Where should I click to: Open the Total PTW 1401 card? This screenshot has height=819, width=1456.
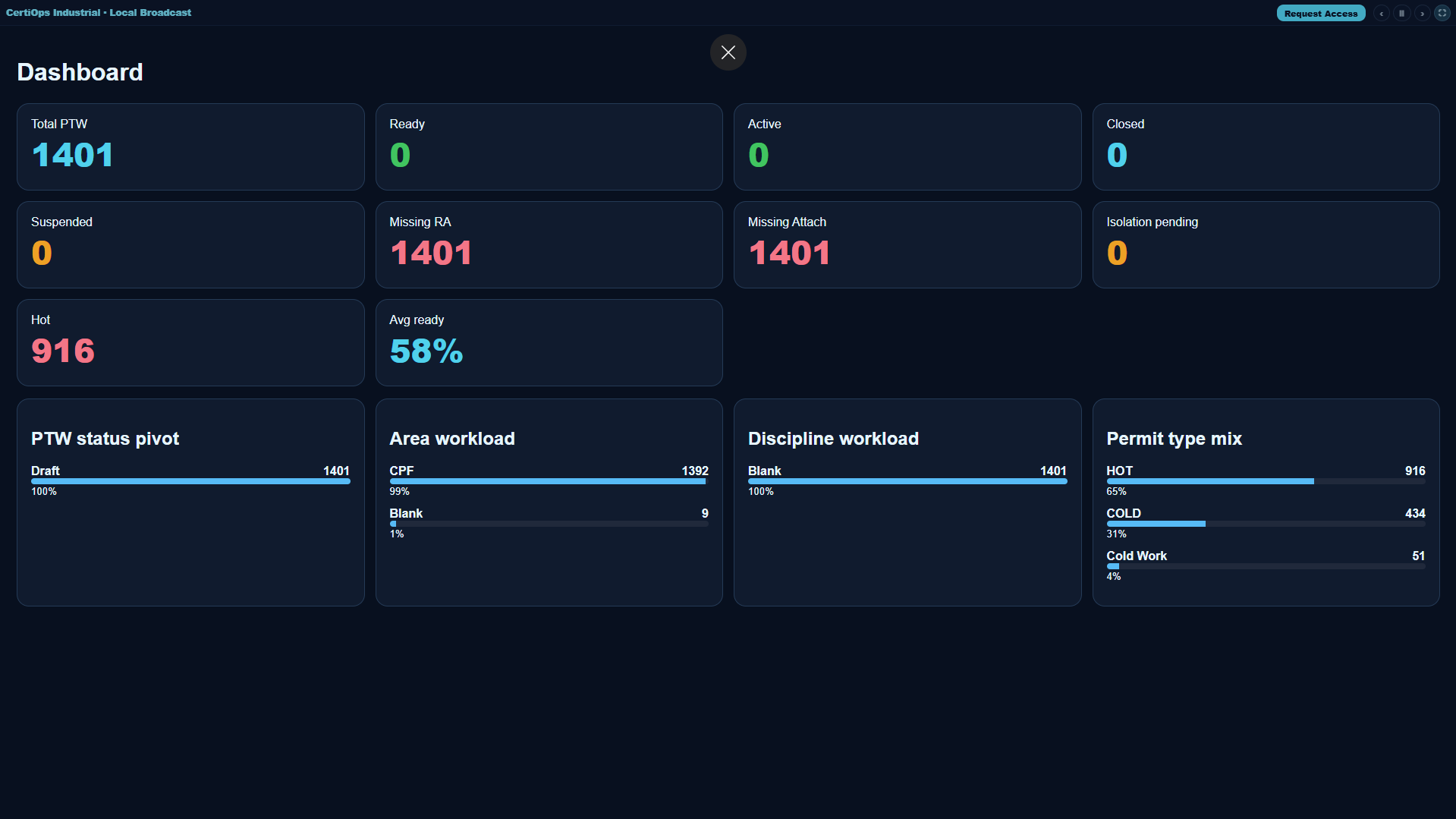(190, 146)
